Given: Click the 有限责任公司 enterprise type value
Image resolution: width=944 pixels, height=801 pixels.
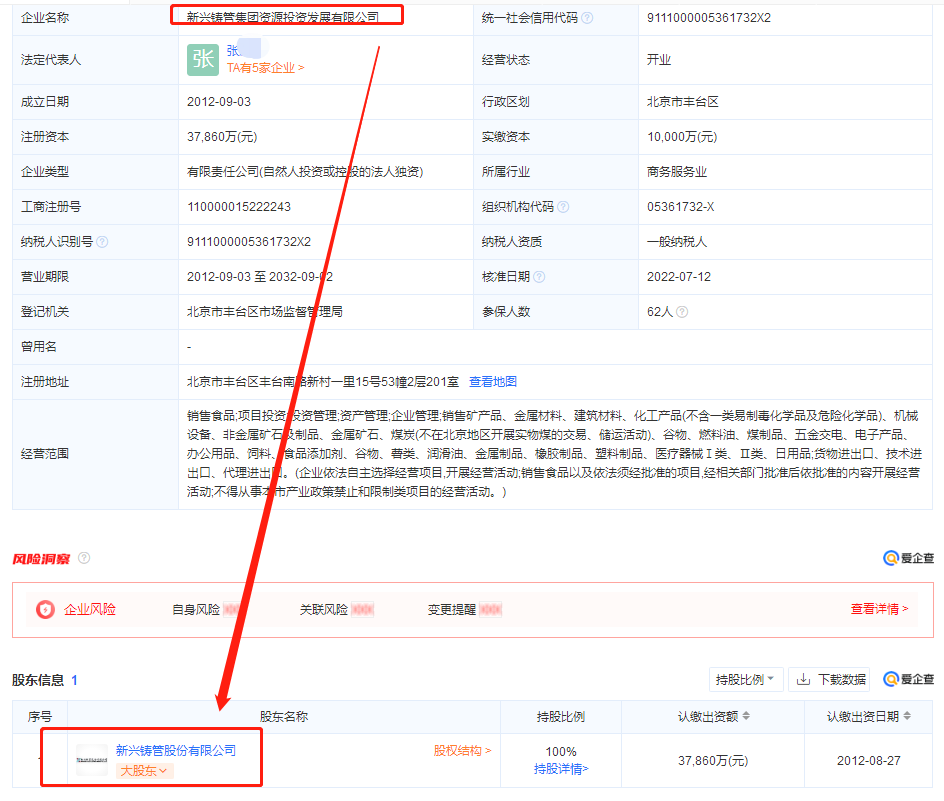Looking at the screenshot, I should point(305,172).
